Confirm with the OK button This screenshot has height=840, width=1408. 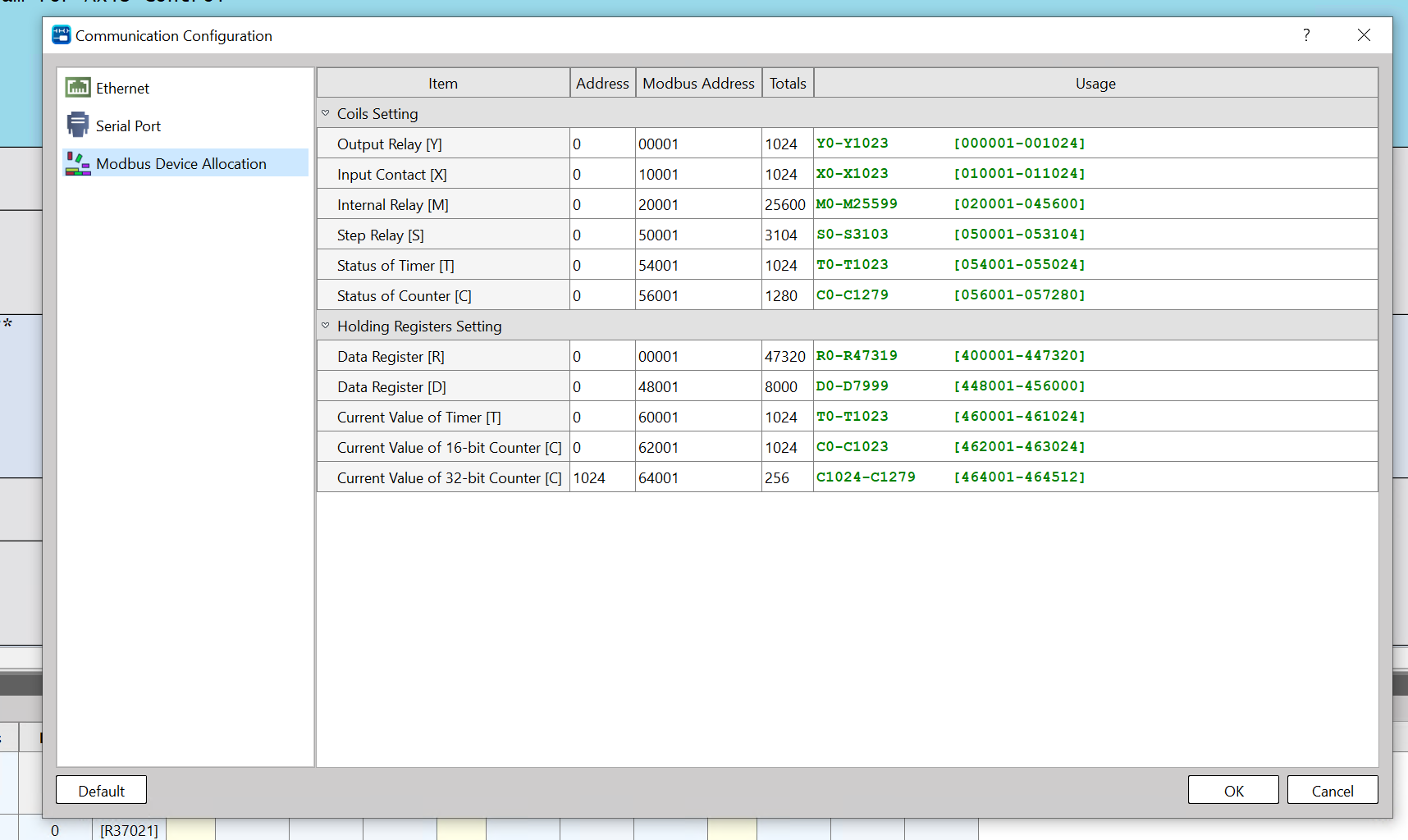tap(1232, 790)
